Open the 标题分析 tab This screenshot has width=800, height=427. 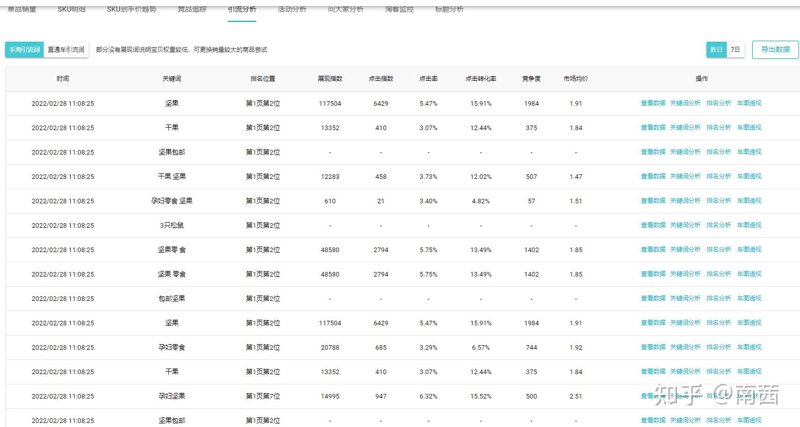click(x=449, y=9)
